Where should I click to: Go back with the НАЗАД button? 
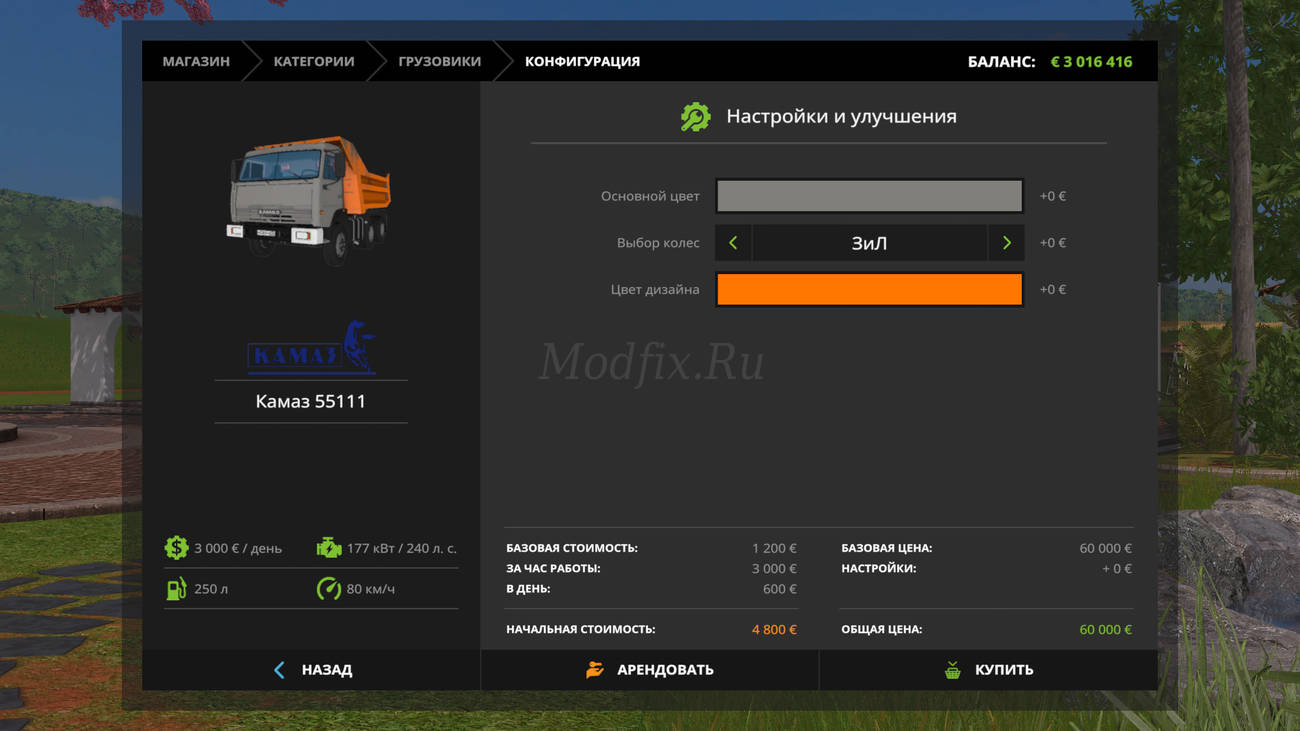tap(311, 670)
